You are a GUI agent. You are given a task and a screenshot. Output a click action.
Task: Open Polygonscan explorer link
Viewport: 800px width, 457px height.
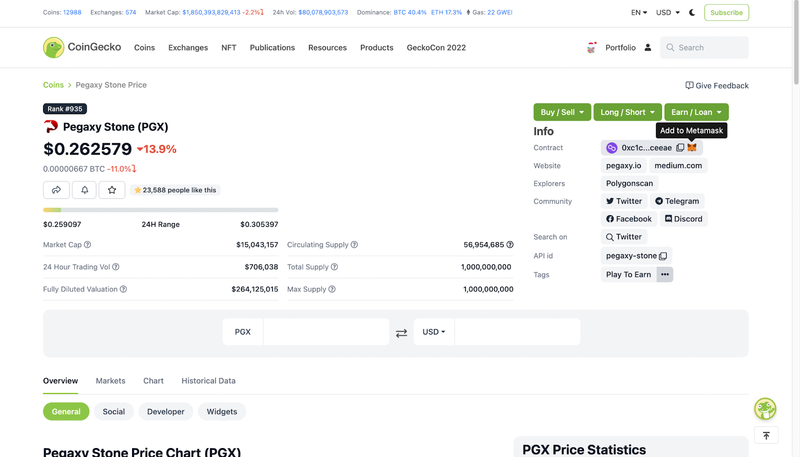tap(630, 183)
